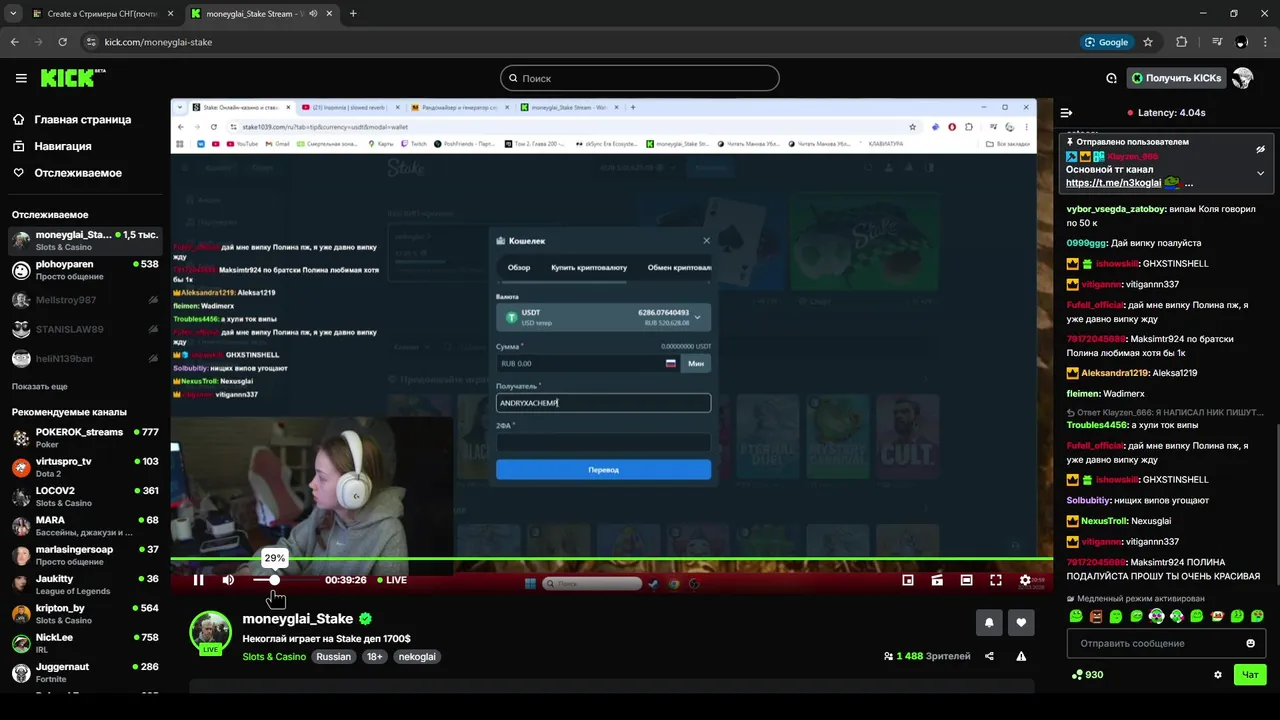1280x720 pixels.
Task: Enable picture-in-picture mode
Action: (x=908, y=580)
